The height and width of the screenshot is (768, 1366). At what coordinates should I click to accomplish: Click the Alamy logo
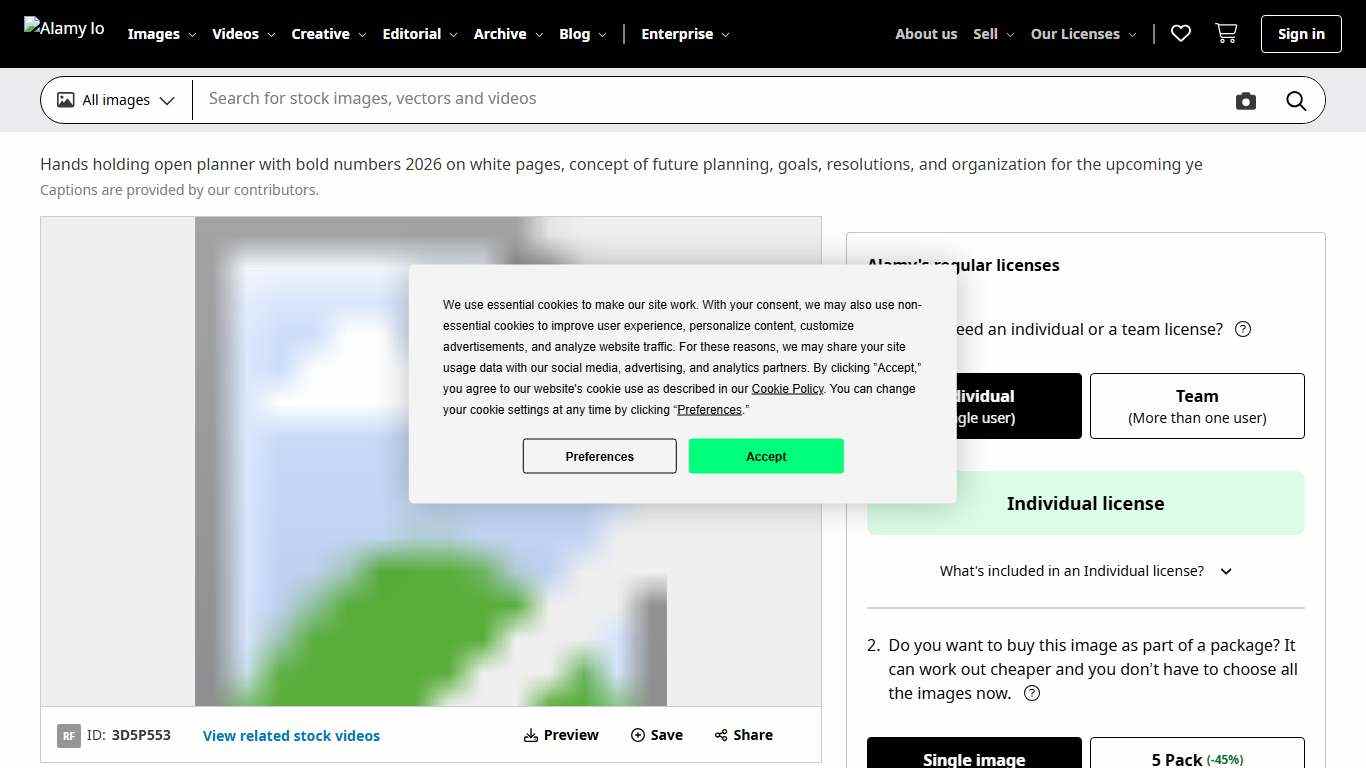pyautogui.click(x=64, y=29)
